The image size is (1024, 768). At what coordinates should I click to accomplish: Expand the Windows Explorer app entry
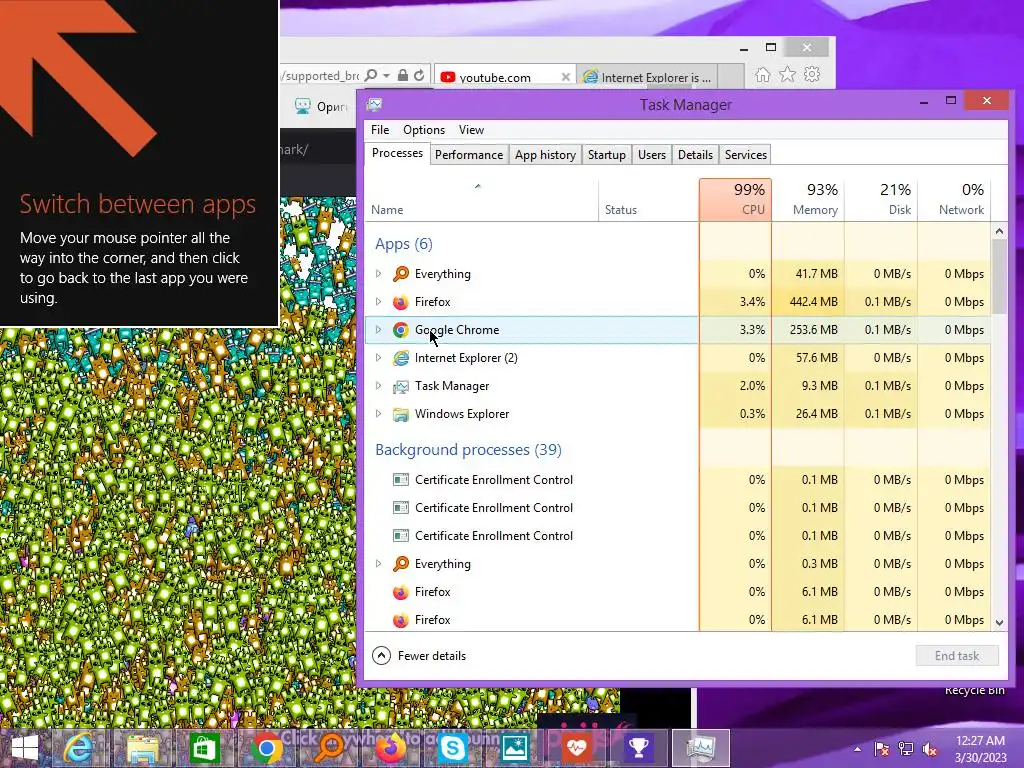[x=378, y=414]
